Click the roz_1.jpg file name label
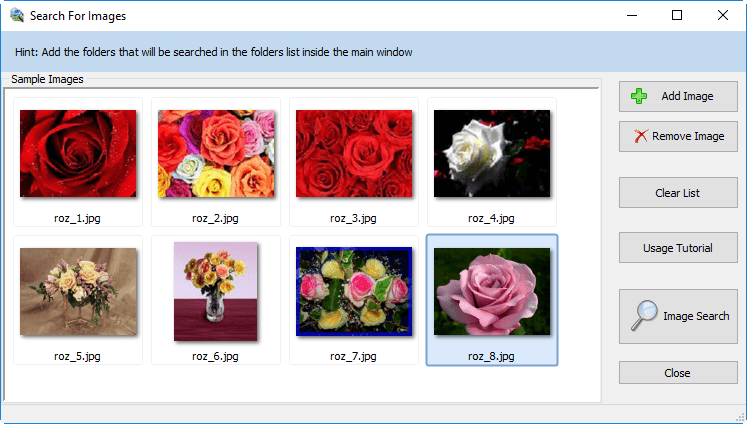This screenshot has width=747, height=424. 77,218
